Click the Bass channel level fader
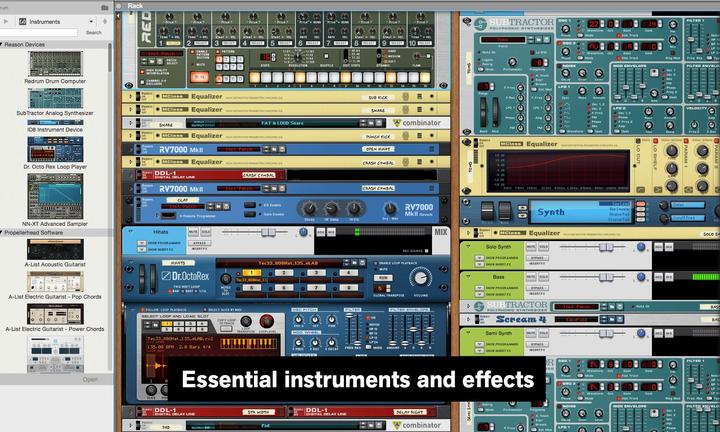 pos(606,277)
